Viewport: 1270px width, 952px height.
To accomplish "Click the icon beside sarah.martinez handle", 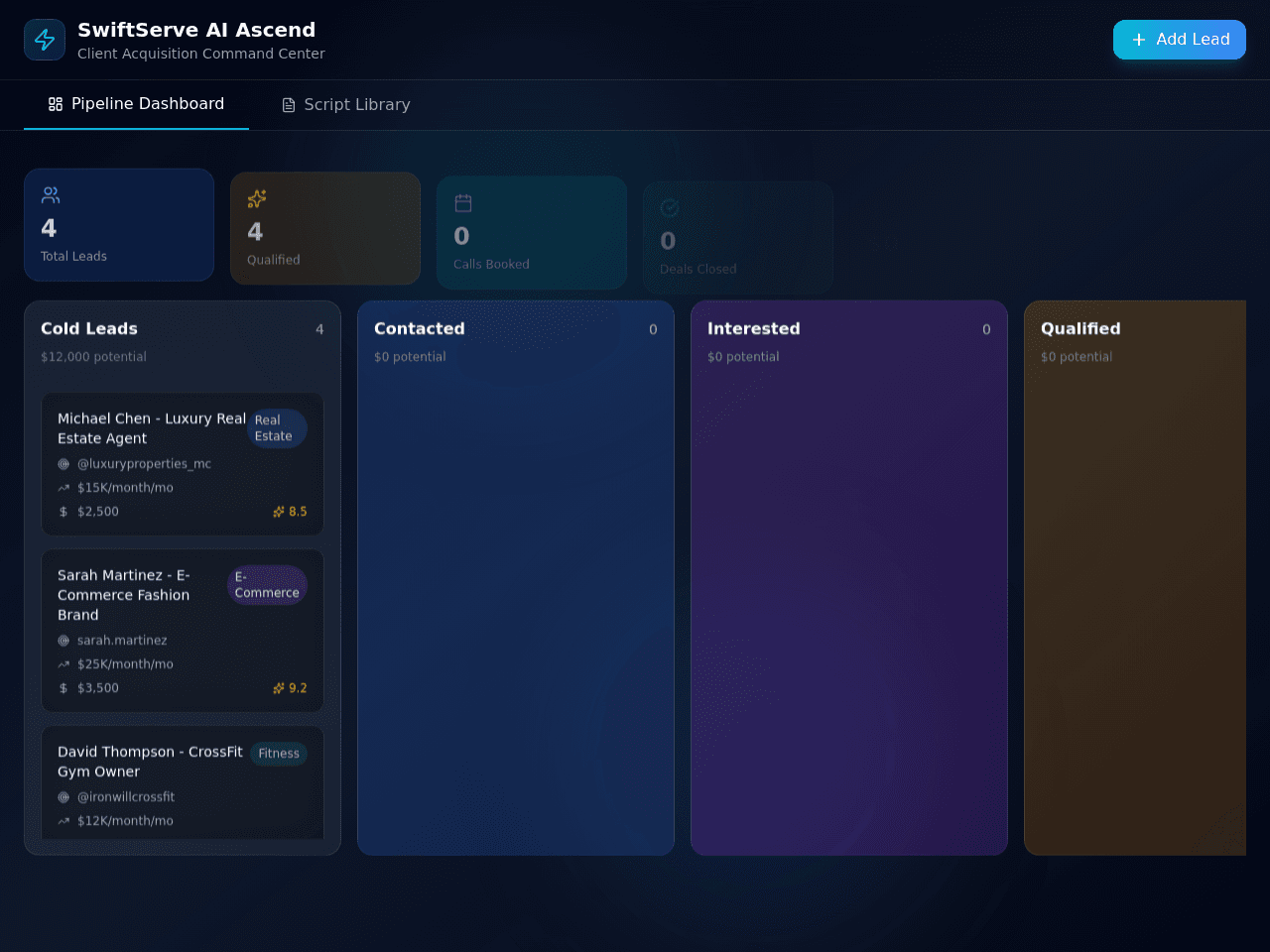I will coord(63,641).
